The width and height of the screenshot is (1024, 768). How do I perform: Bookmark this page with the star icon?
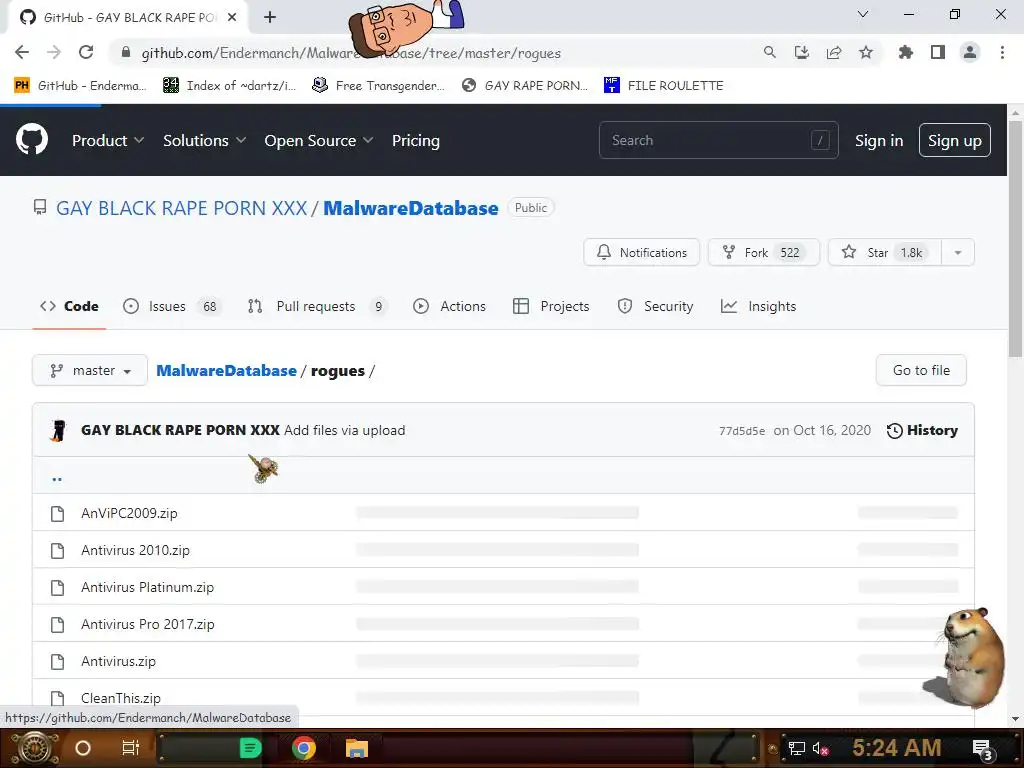point(866,52)
